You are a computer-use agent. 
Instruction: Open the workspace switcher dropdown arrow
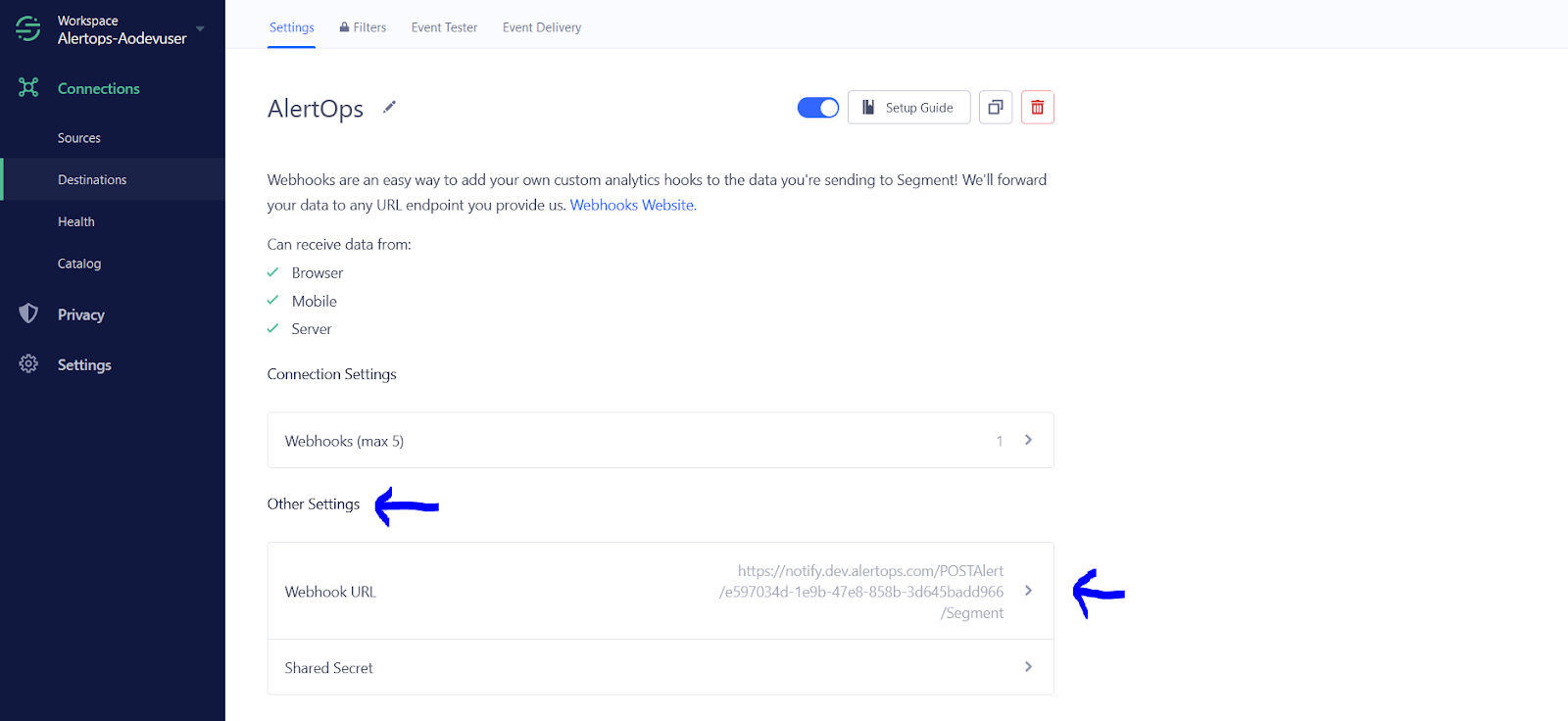coord(200,28)
